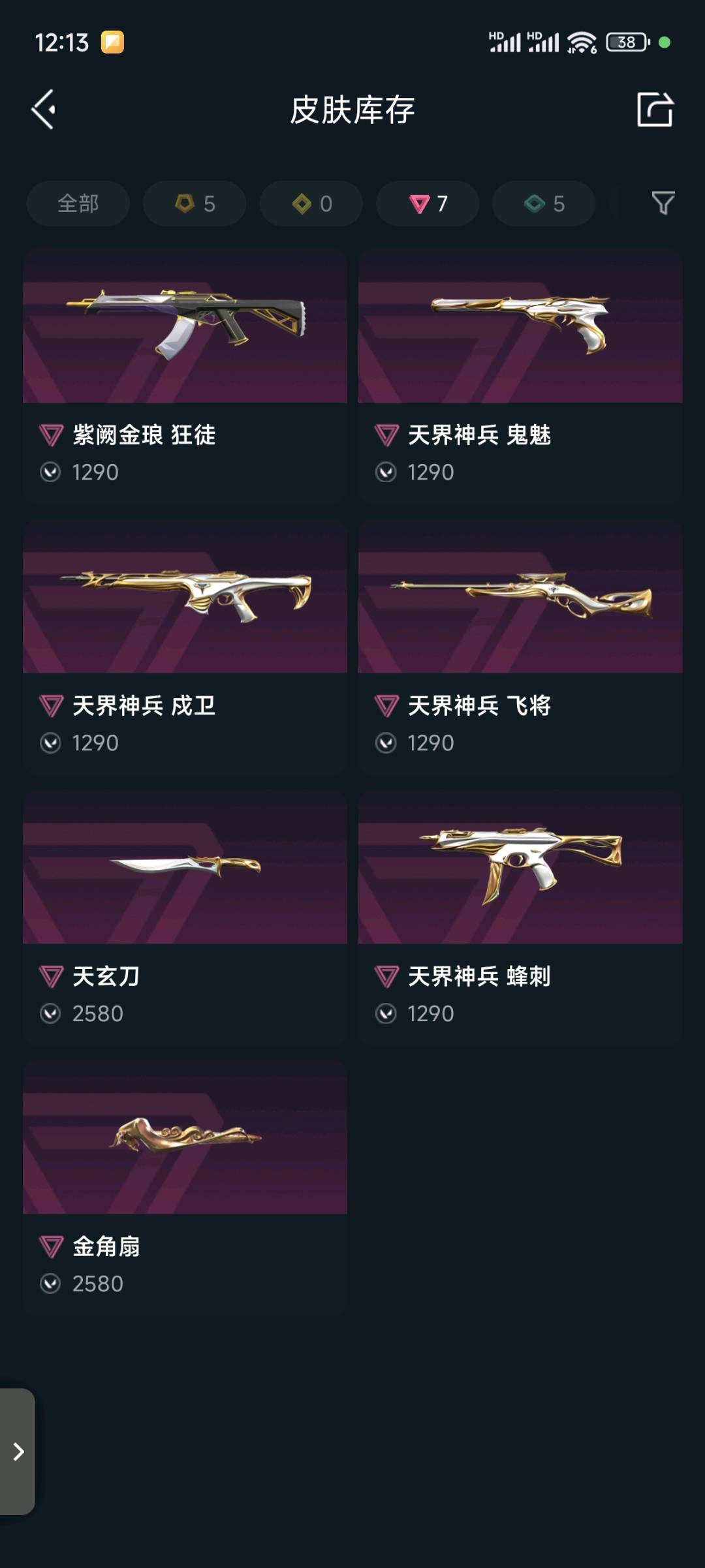Select the 全部 filter tab
The image size is (705, 1568).
[x=78, y=204]
